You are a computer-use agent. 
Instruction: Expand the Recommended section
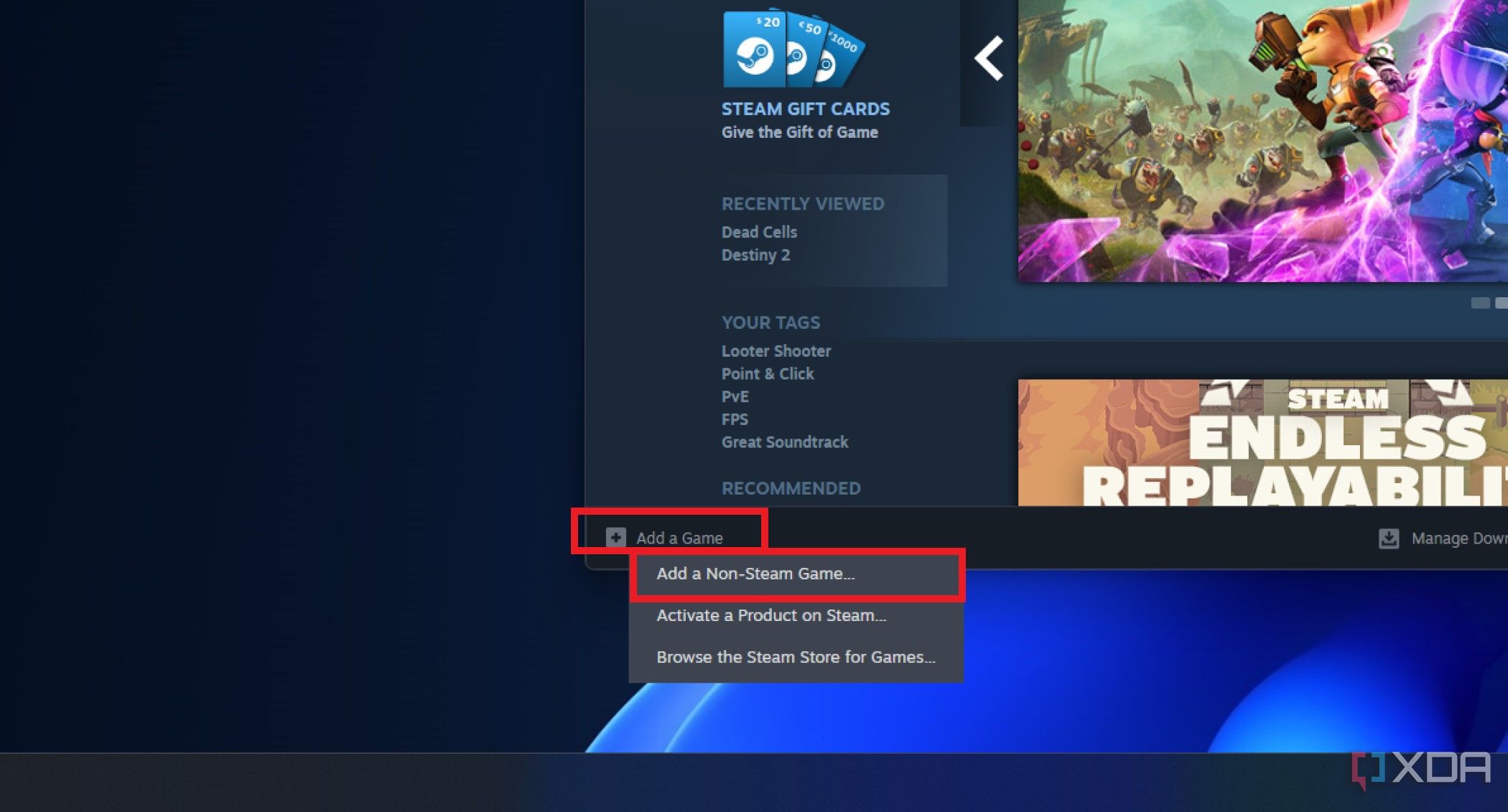pos(791,488)
